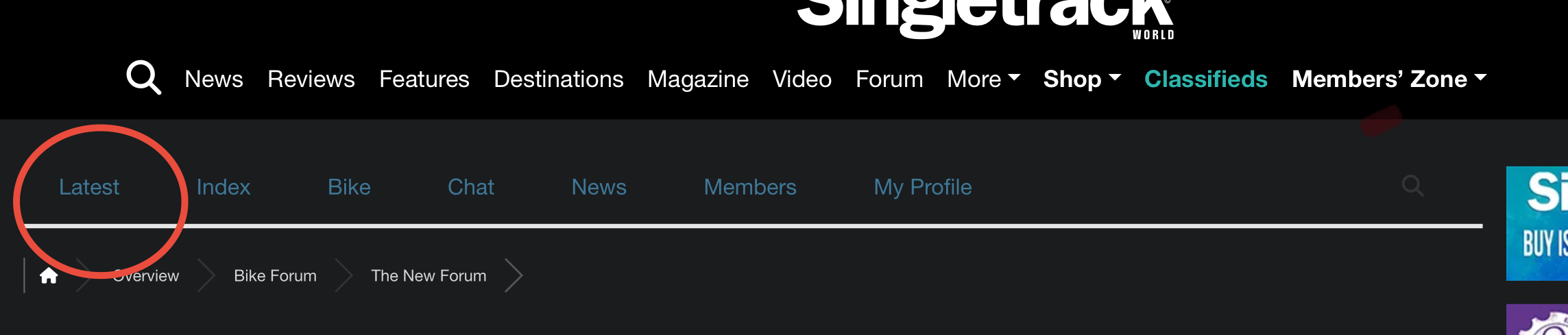Open Reviews in the top navigation
The width and height of the screenshot is (1568, 335).
[311, 79]
